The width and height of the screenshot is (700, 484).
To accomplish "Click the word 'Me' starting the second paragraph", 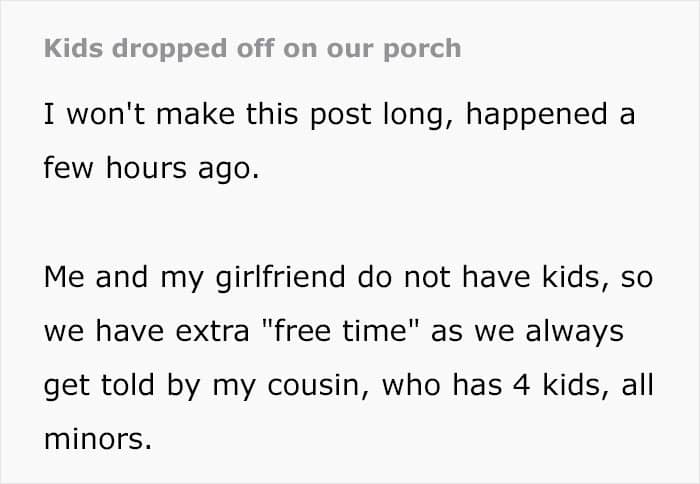I will pyautogui.click(x=64, y=277).
